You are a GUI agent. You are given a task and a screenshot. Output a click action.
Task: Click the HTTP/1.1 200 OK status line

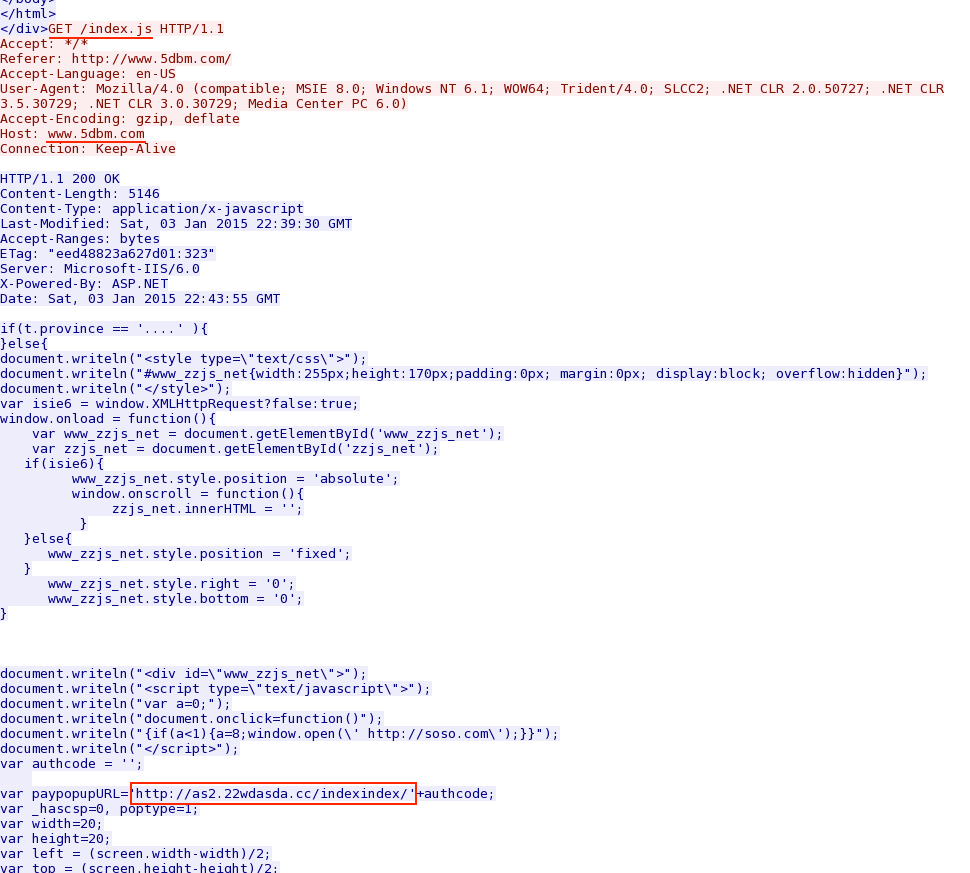[60, 179]
